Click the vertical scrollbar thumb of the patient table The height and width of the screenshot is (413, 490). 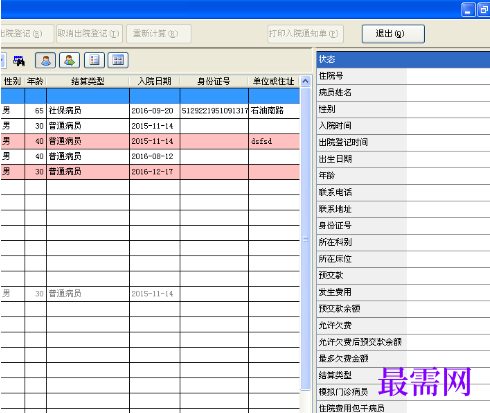click(305, 238)
